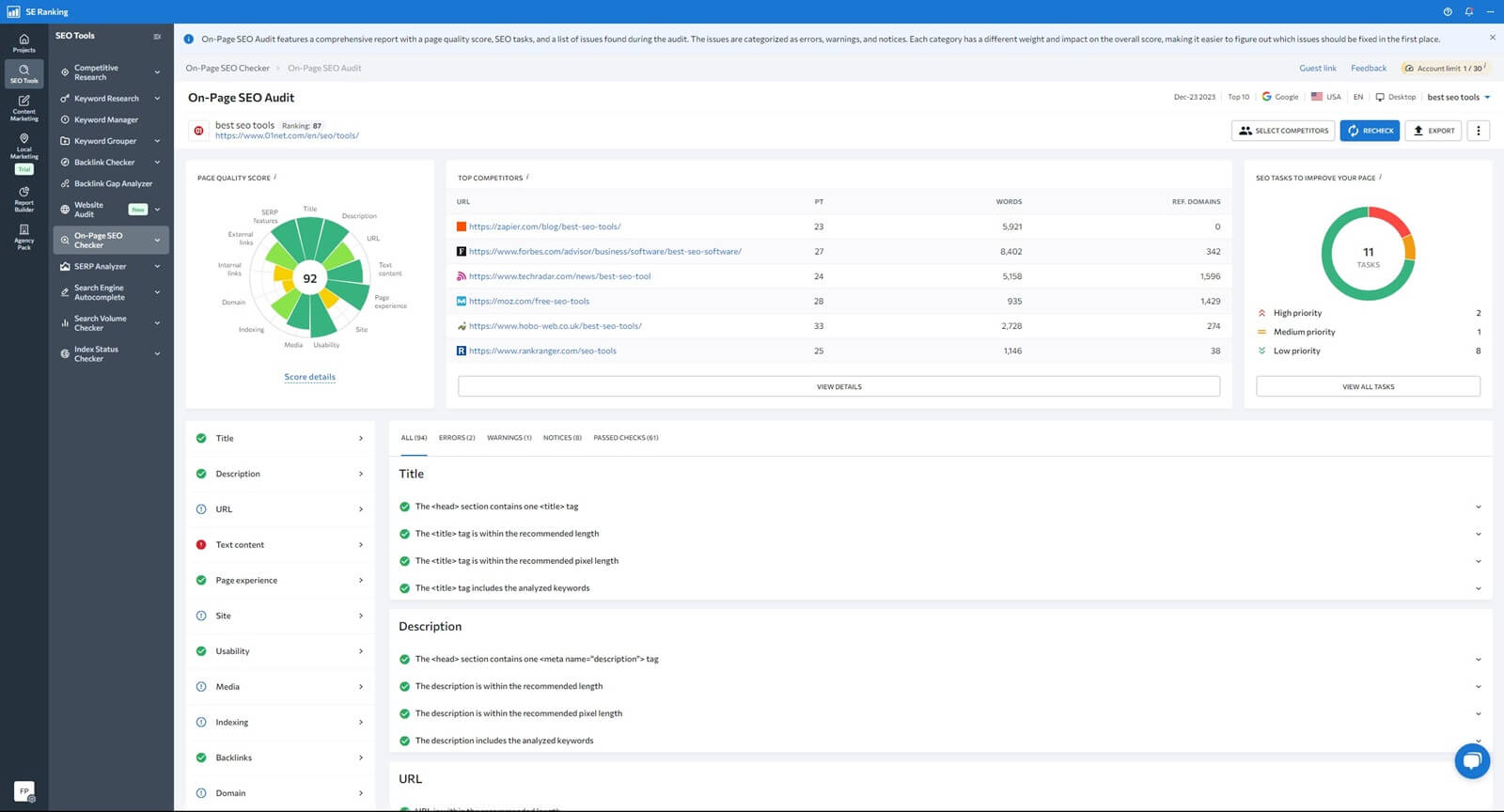1504x812 pixels.
Task: Switch to NOTICES (8) tab
Action: point(562,438)
